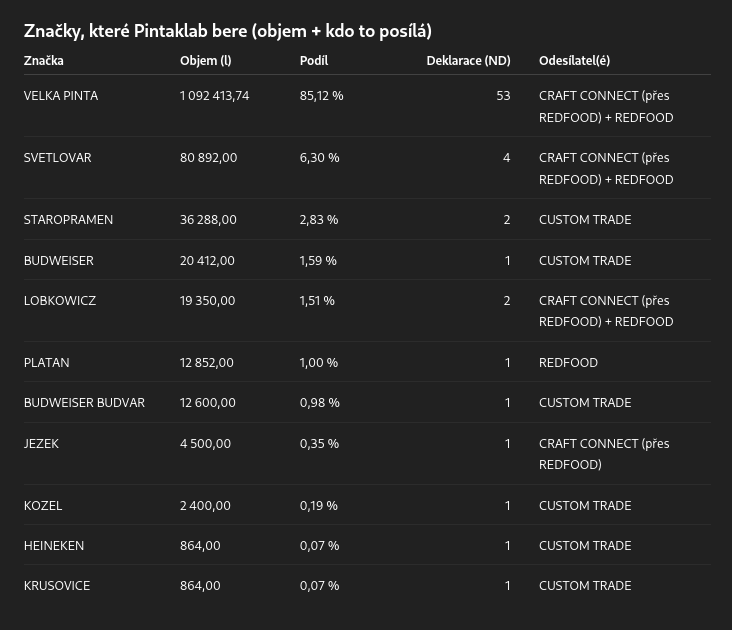Click the table title heading
Viewport: 732px width, 630px height.
(227, 31)
